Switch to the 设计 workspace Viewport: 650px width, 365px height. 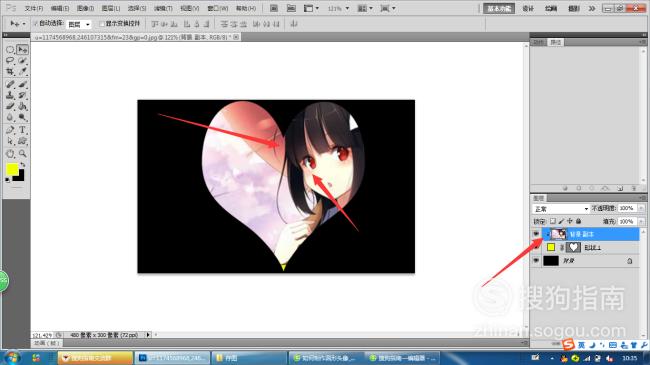point(528,8)
